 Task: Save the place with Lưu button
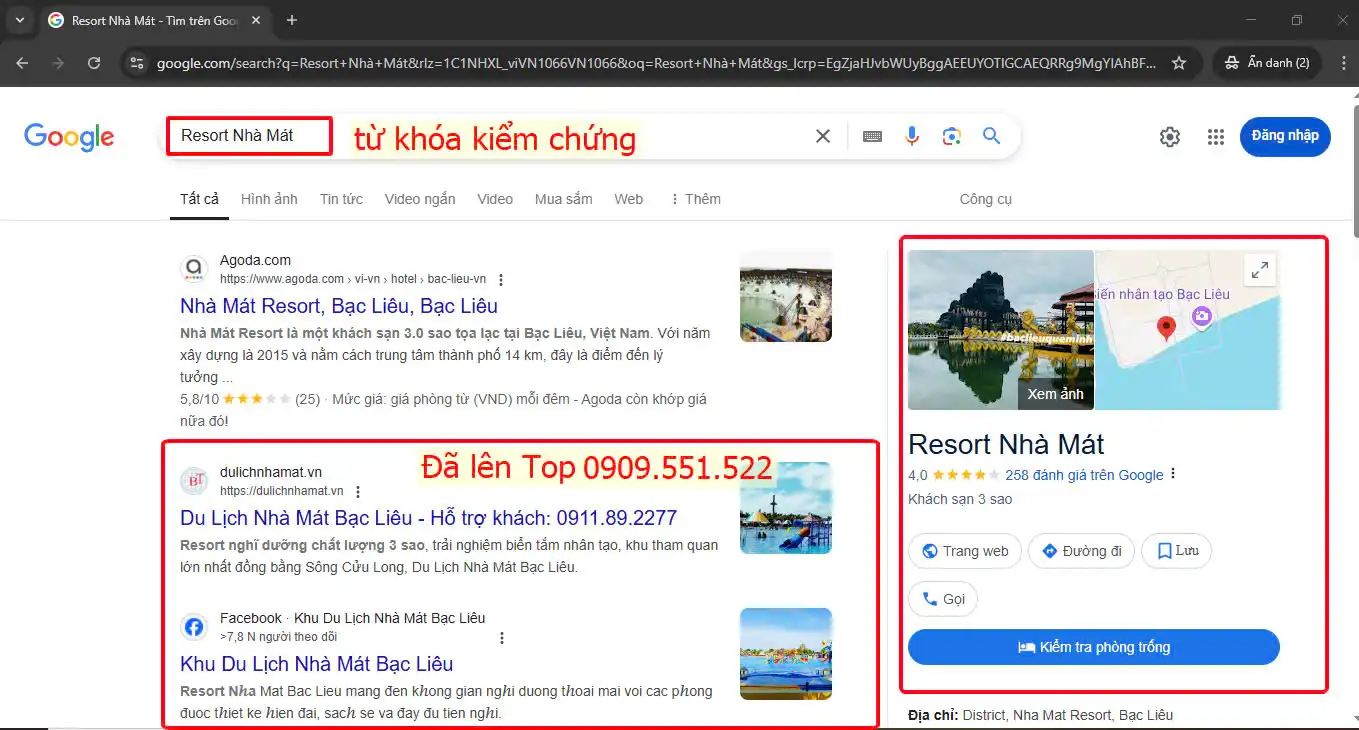1176,551
